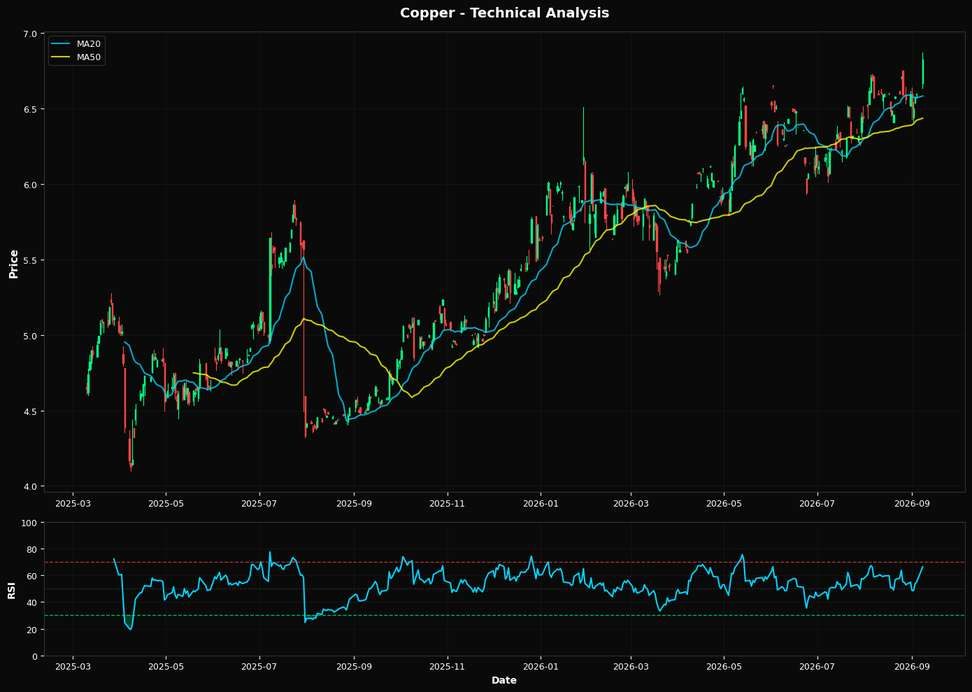Click 2026-09 date tick under the price chart
972x692 pixels.
(x=912, y=504)
